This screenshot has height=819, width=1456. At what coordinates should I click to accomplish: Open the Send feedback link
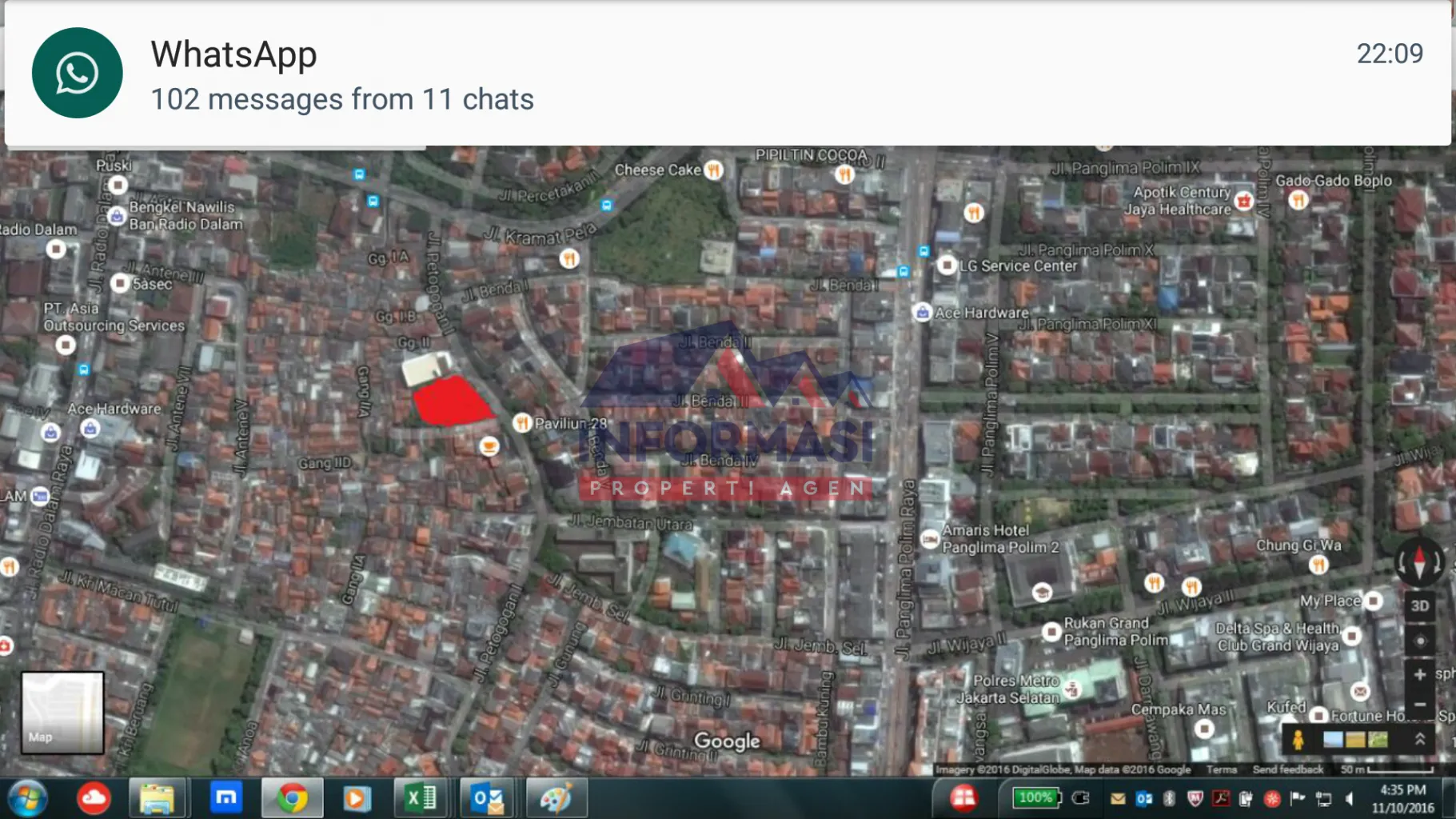(1287, 769)
